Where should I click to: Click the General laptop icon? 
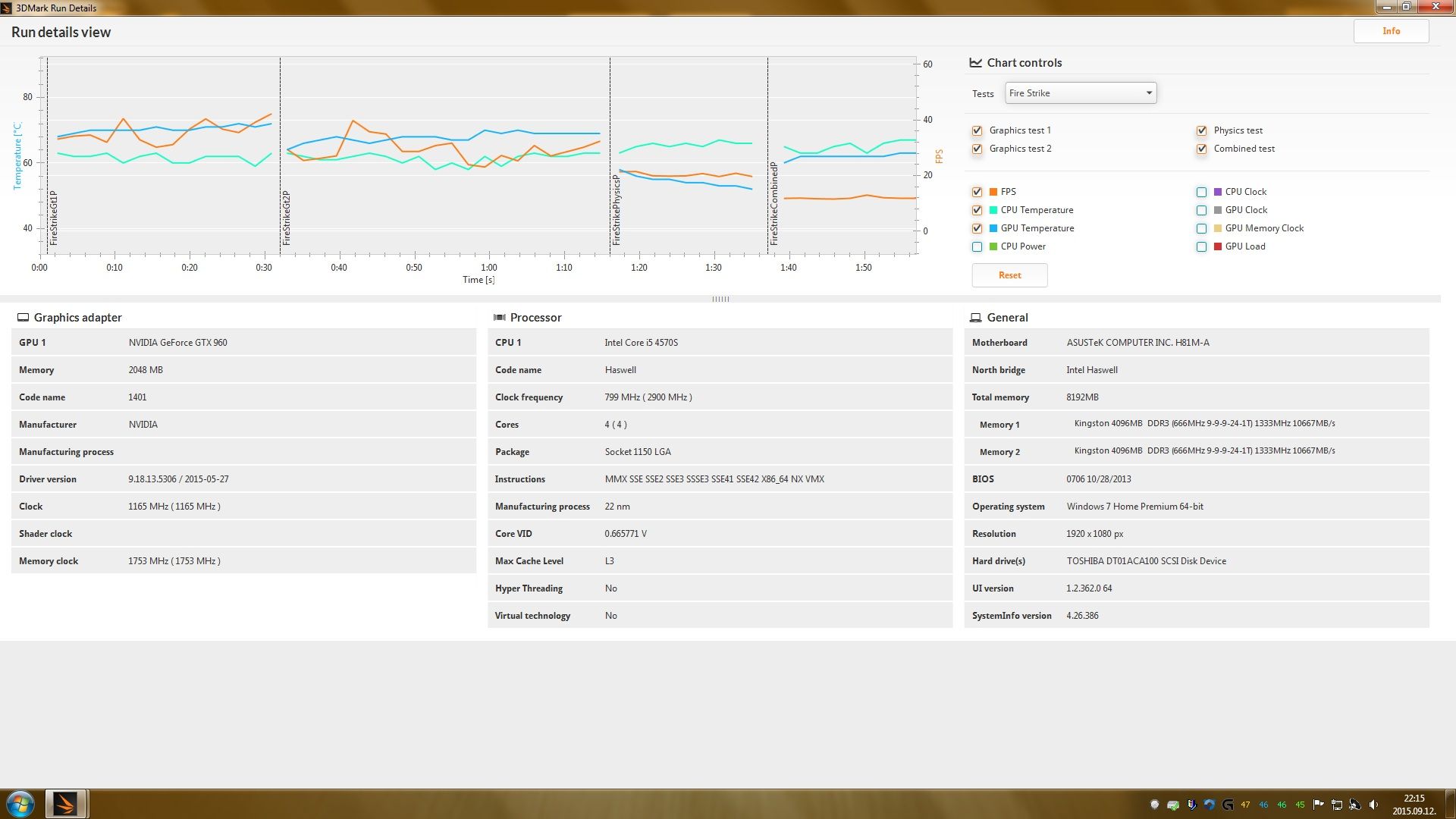[x=975, y=318]
